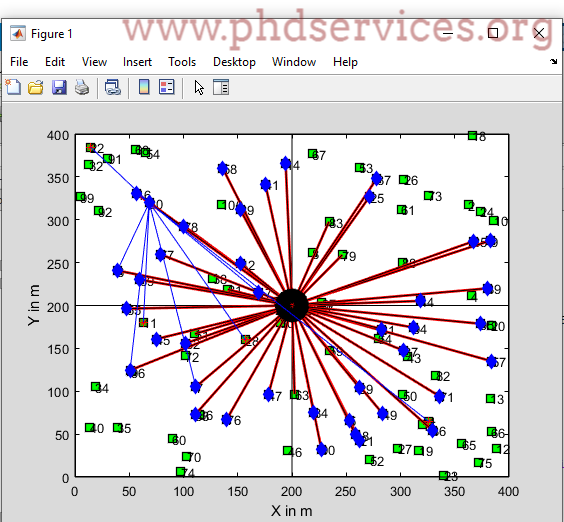The width and height of the screenshot is (564, 522).
Task: Click the blue diamond node labeled 47
Action: [268, 395]
